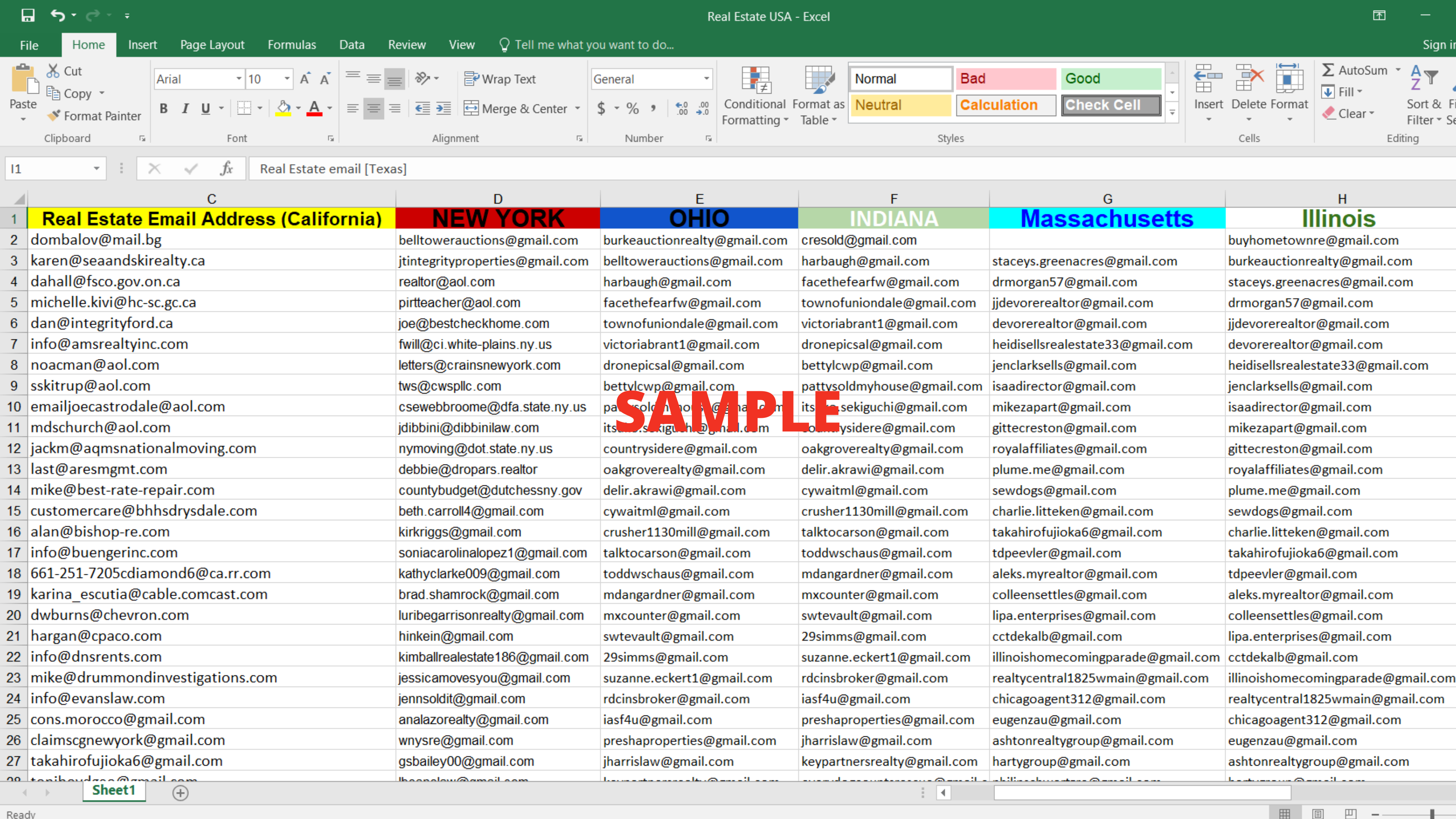Enable Wrap Text formatting

500,78
